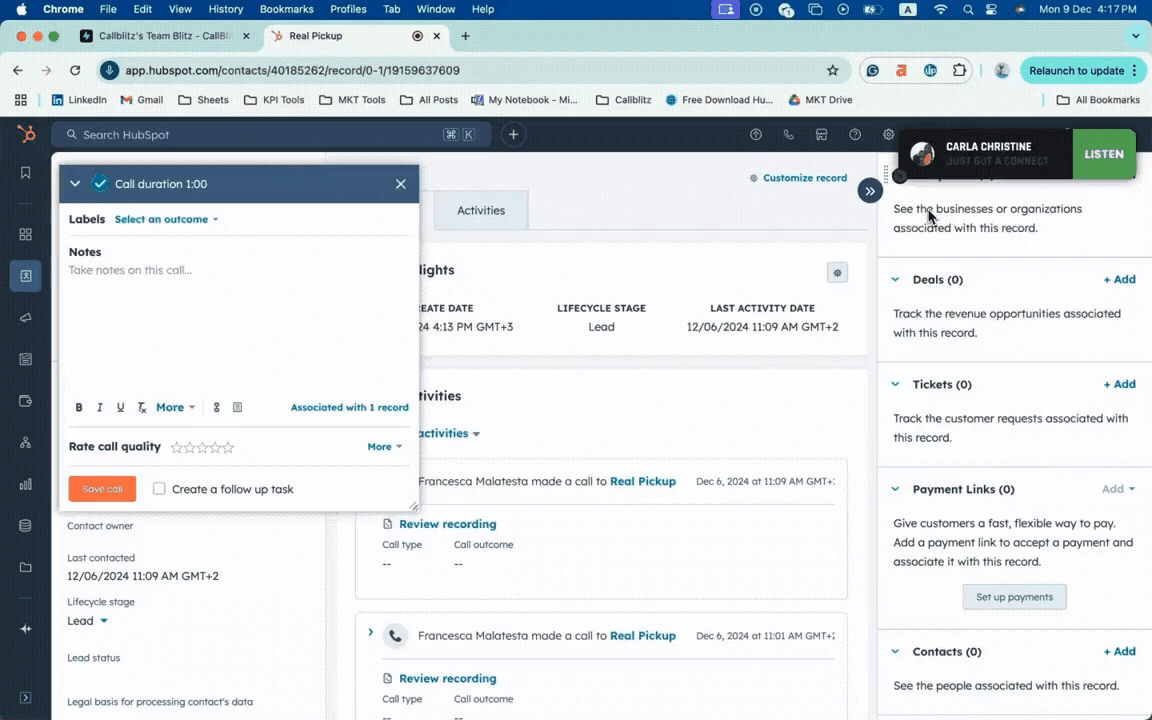Image resolution: width=1152 pixels, height=720 pixels.
Task: Apply bold formatting in call notes
Action: click(x=79, y=407)
